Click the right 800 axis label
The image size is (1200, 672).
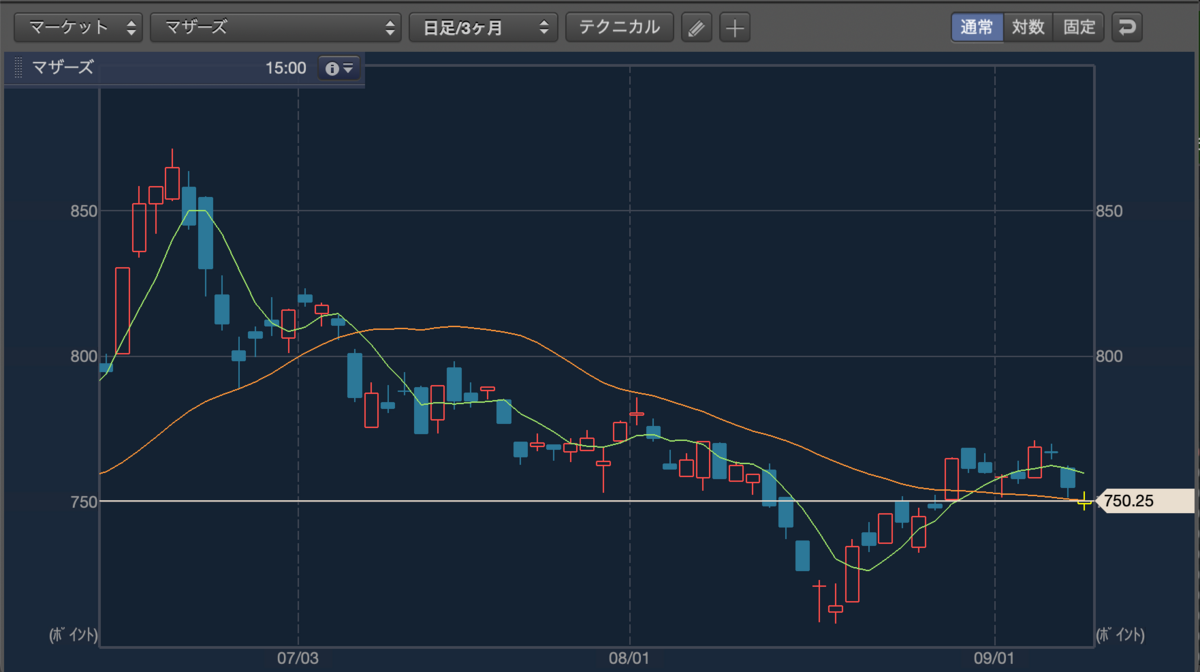coord(1109,356)
